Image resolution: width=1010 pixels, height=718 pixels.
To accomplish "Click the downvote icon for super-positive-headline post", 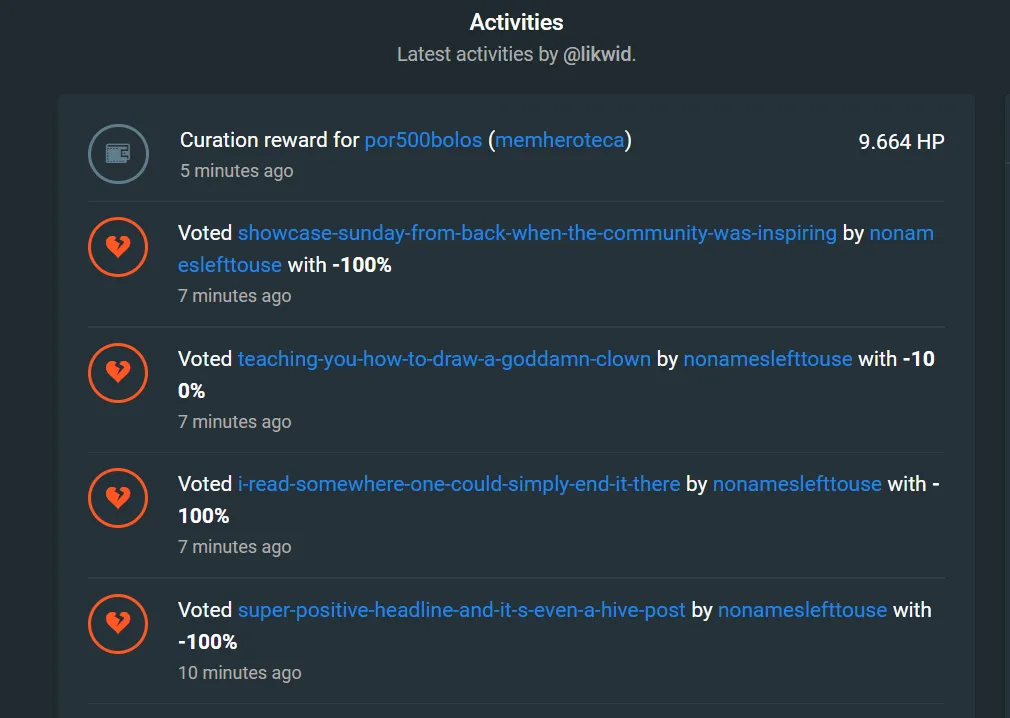I will [x=119, y=624].
